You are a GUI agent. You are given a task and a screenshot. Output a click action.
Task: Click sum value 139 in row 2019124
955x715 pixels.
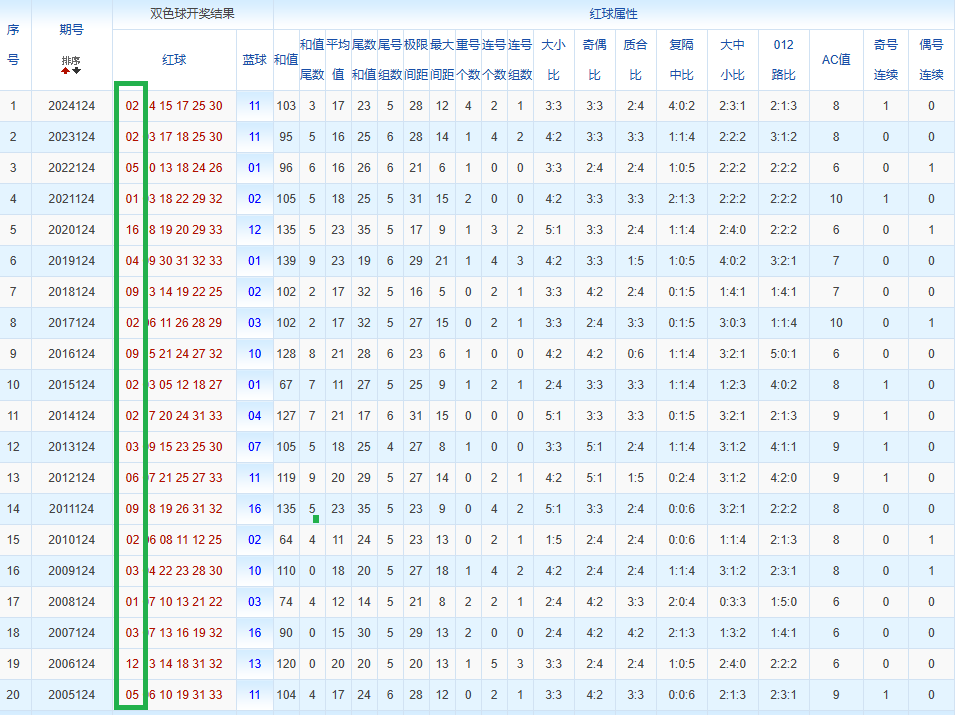(286, 261)
